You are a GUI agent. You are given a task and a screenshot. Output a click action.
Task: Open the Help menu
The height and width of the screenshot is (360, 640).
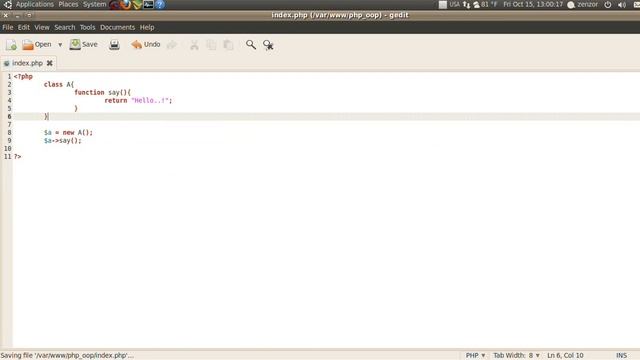(x=147, y=27)
